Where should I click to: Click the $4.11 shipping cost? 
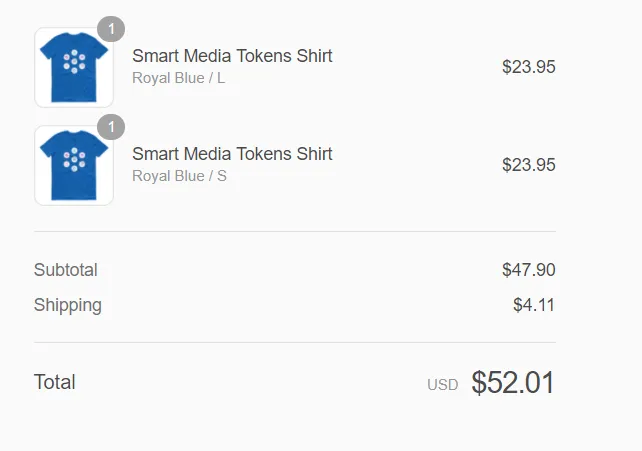coord(534,305)
